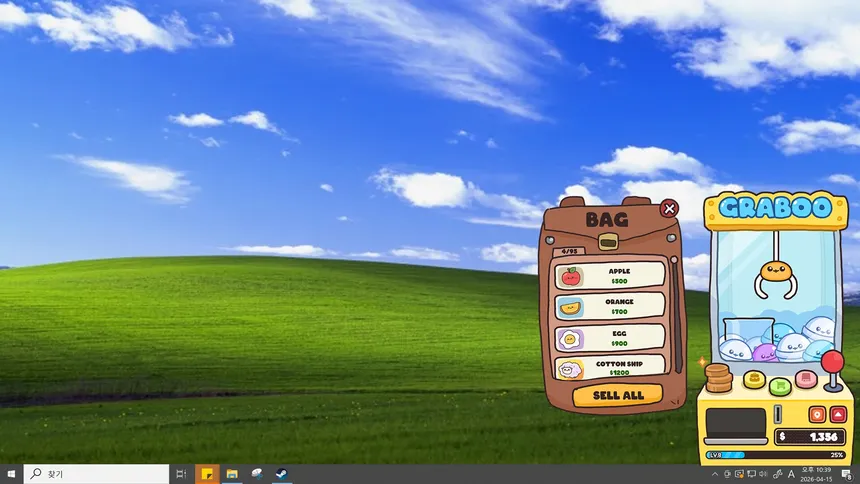Click the orange claw in the machine
Screen dimensions: 860x484
click(776, 279)
